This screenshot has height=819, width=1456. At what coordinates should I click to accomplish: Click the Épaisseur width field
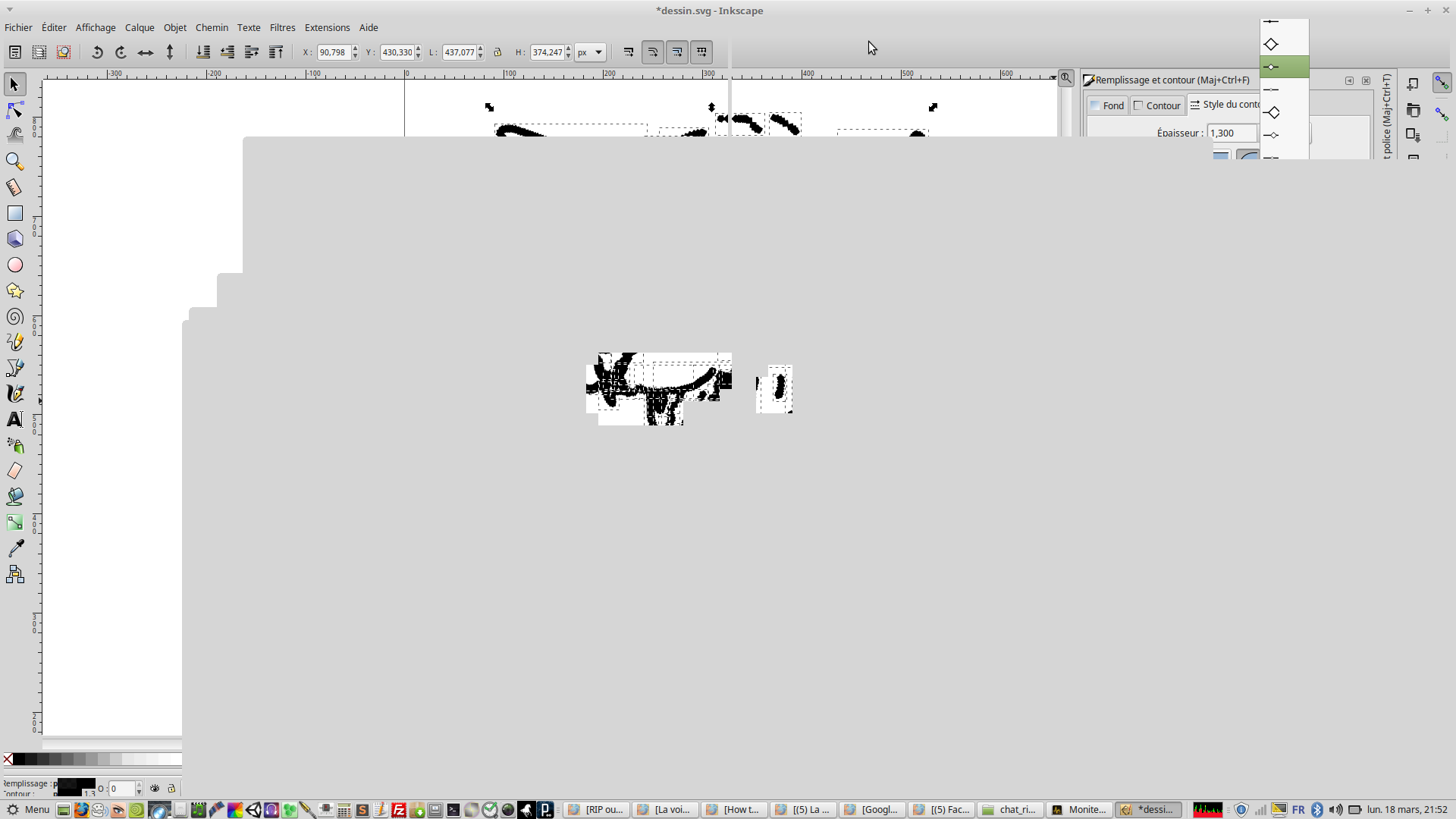coord(1232,133)
